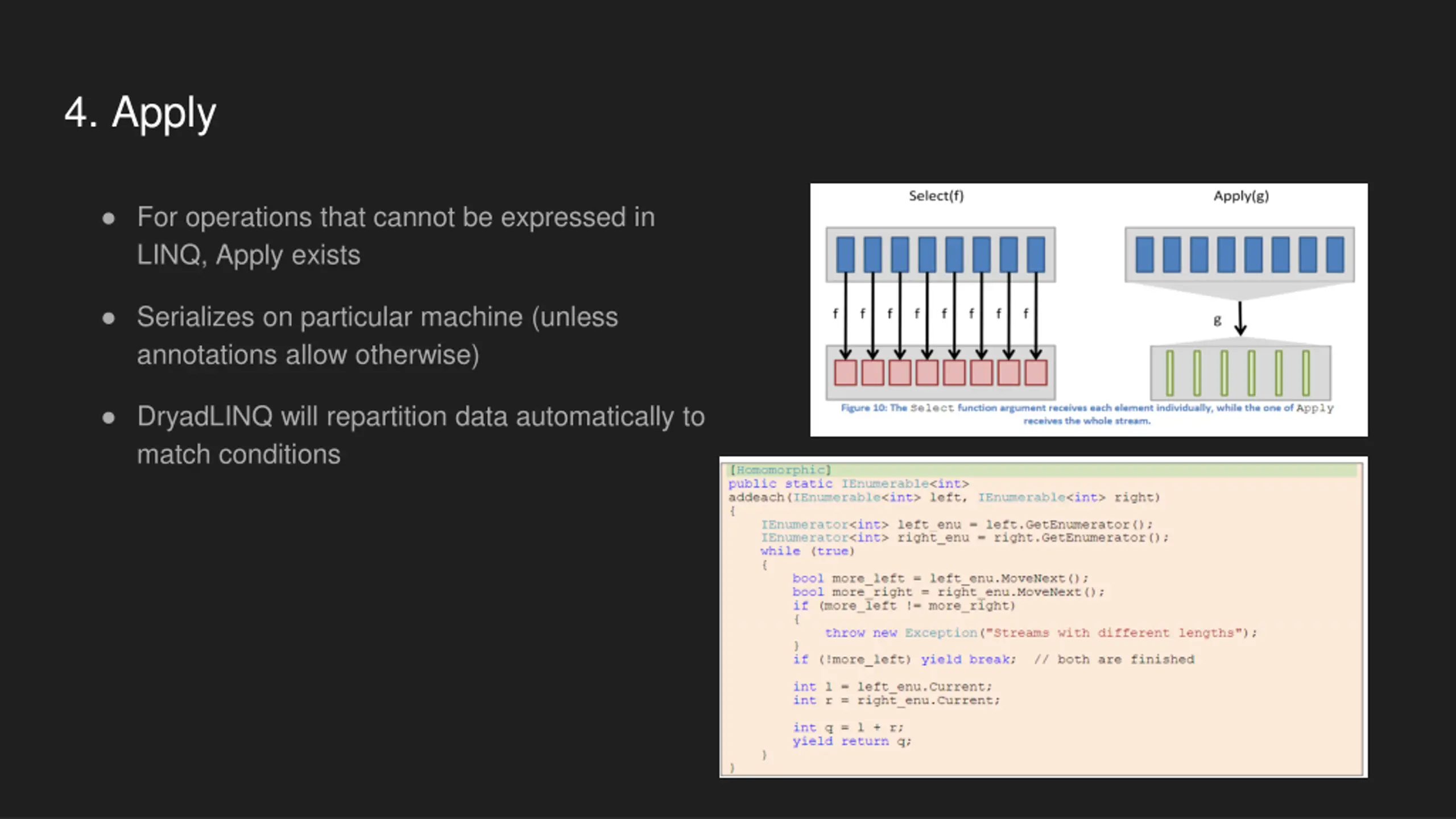Click the Select(f) diagram label
The height and width of the screenshot is (819, 1456).
[936, 196]
